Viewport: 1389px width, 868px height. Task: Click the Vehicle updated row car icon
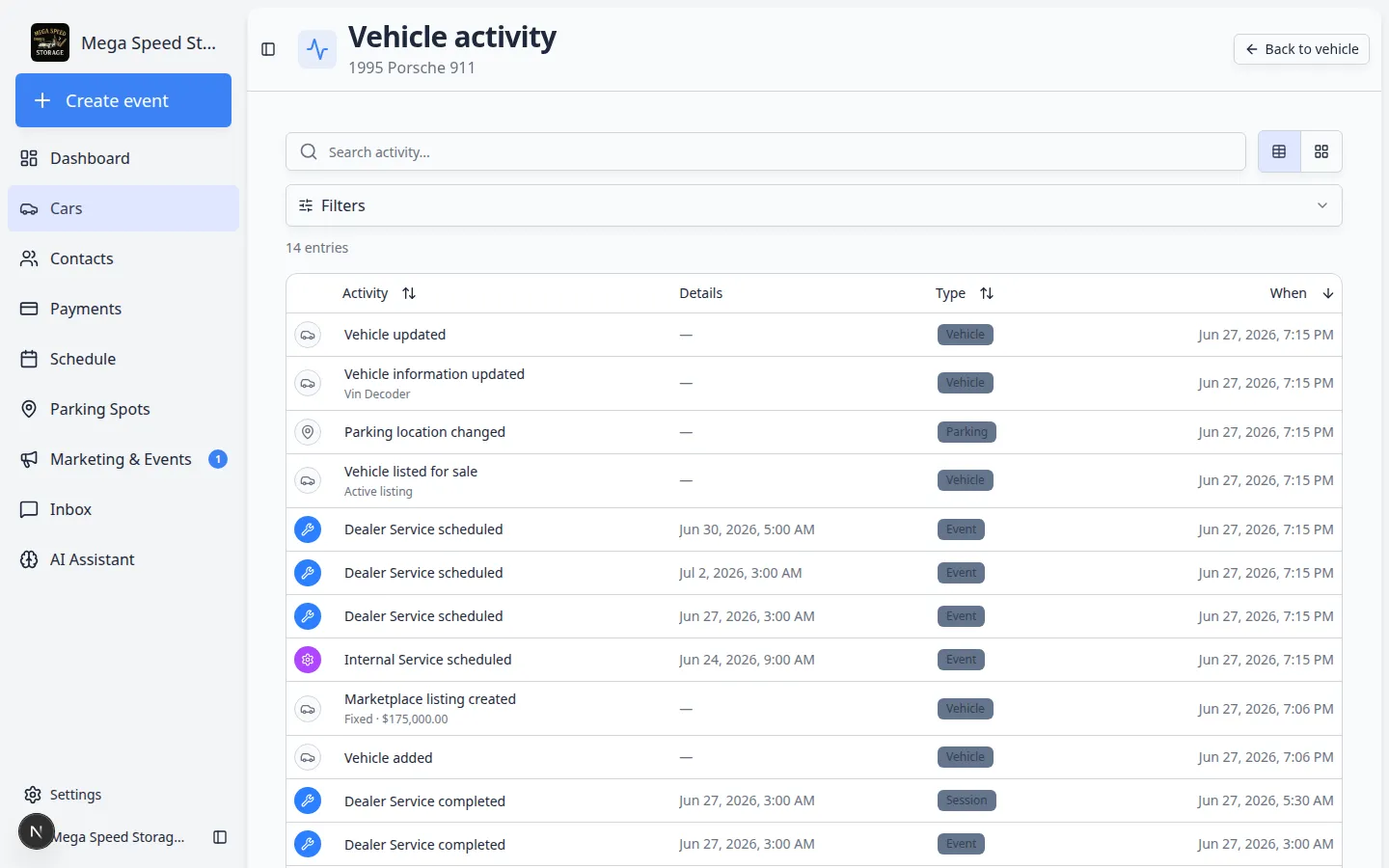pos(308,335)
